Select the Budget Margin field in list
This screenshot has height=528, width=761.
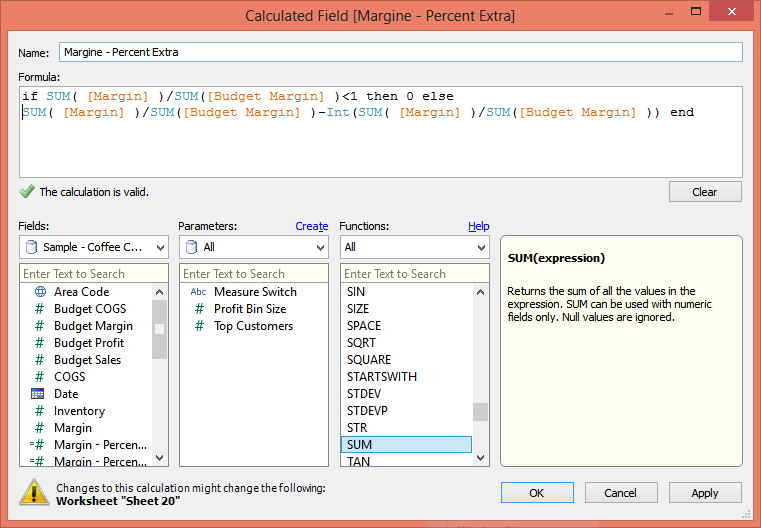pyautogui.click(x=93, y=326)
